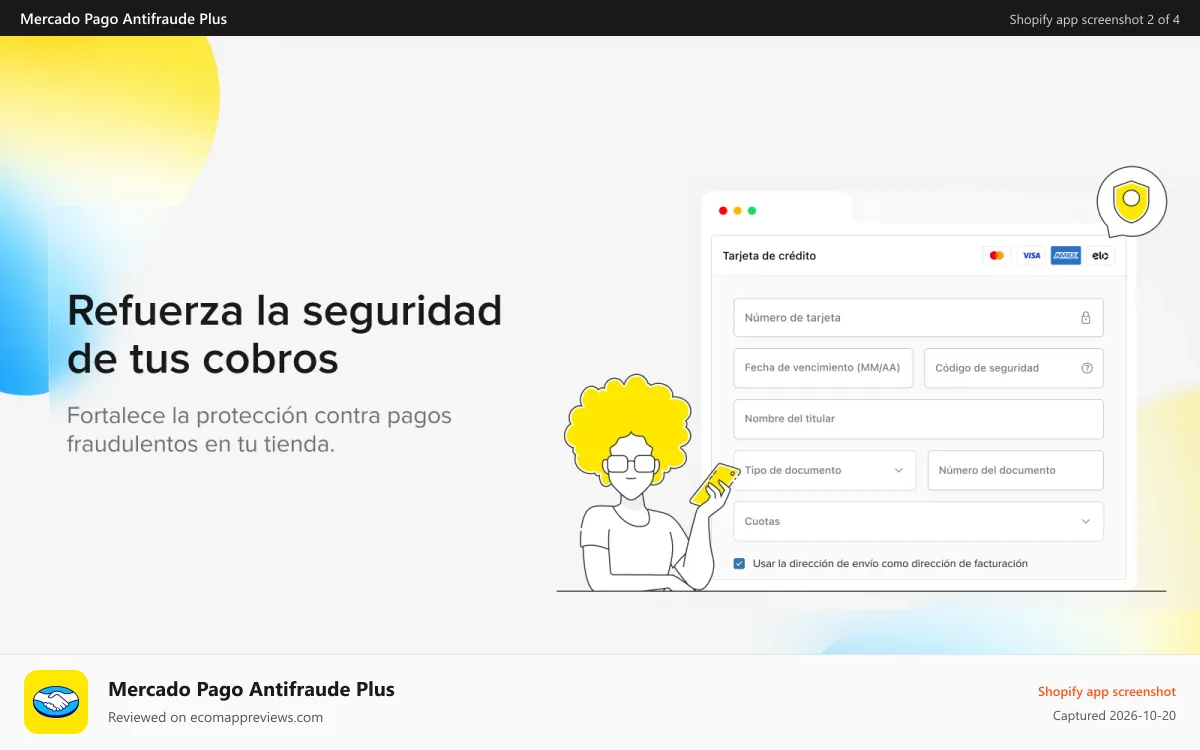Click the padlock icon in card number field
The height and width of the screenshot is (750, 1200).
pyautogui.click(x=1085, y=318)
